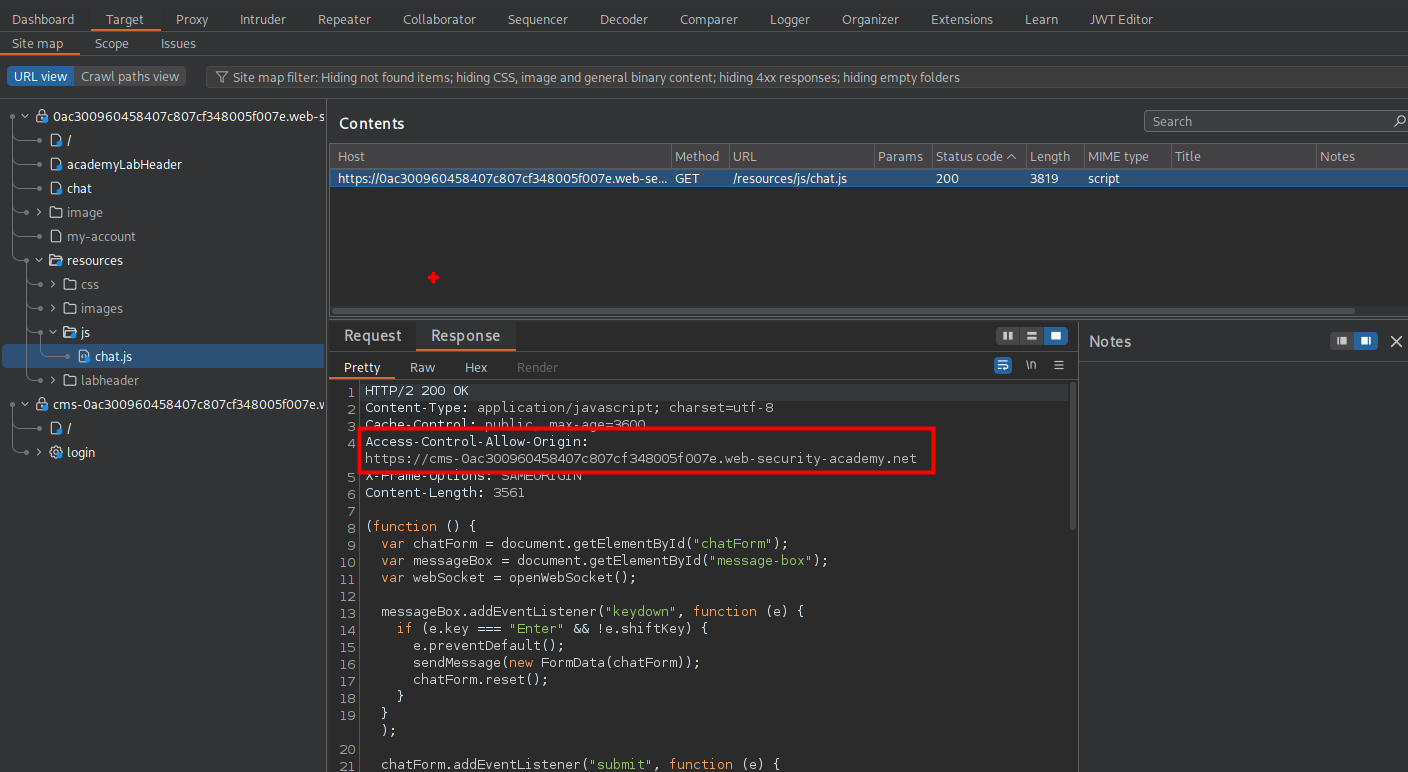The width and height of the screenshot is (1408, 772).
Task: Dock Notes panel to the left
Action: click(1342, 341)
